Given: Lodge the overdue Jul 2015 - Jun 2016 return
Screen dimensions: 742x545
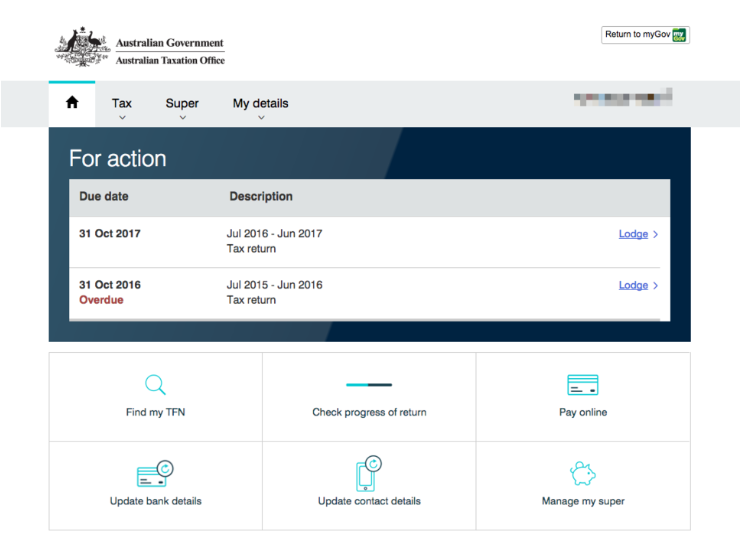Looking at the screenshot, I should click(x=633, y=285).
